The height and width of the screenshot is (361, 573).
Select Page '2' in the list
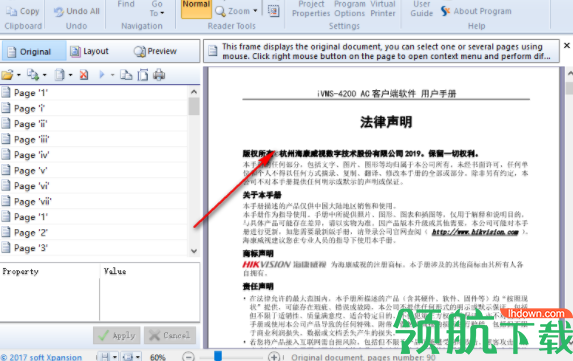point(94,232)
